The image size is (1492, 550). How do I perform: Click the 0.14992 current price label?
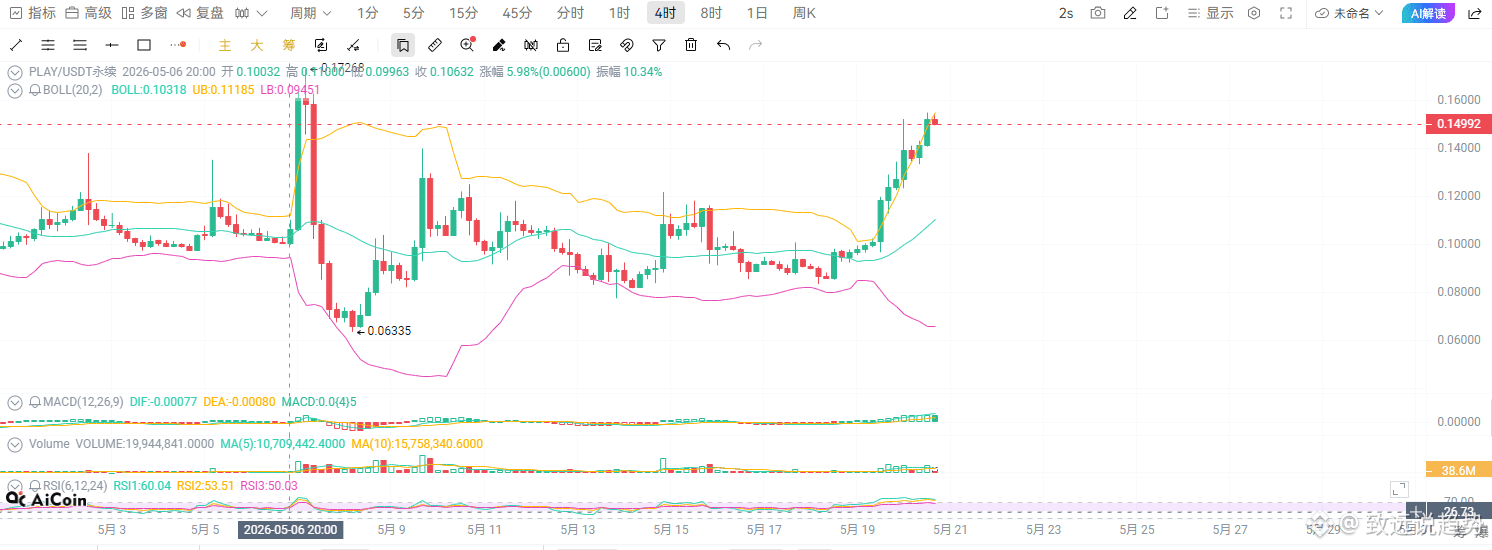tap(1457, 124)
